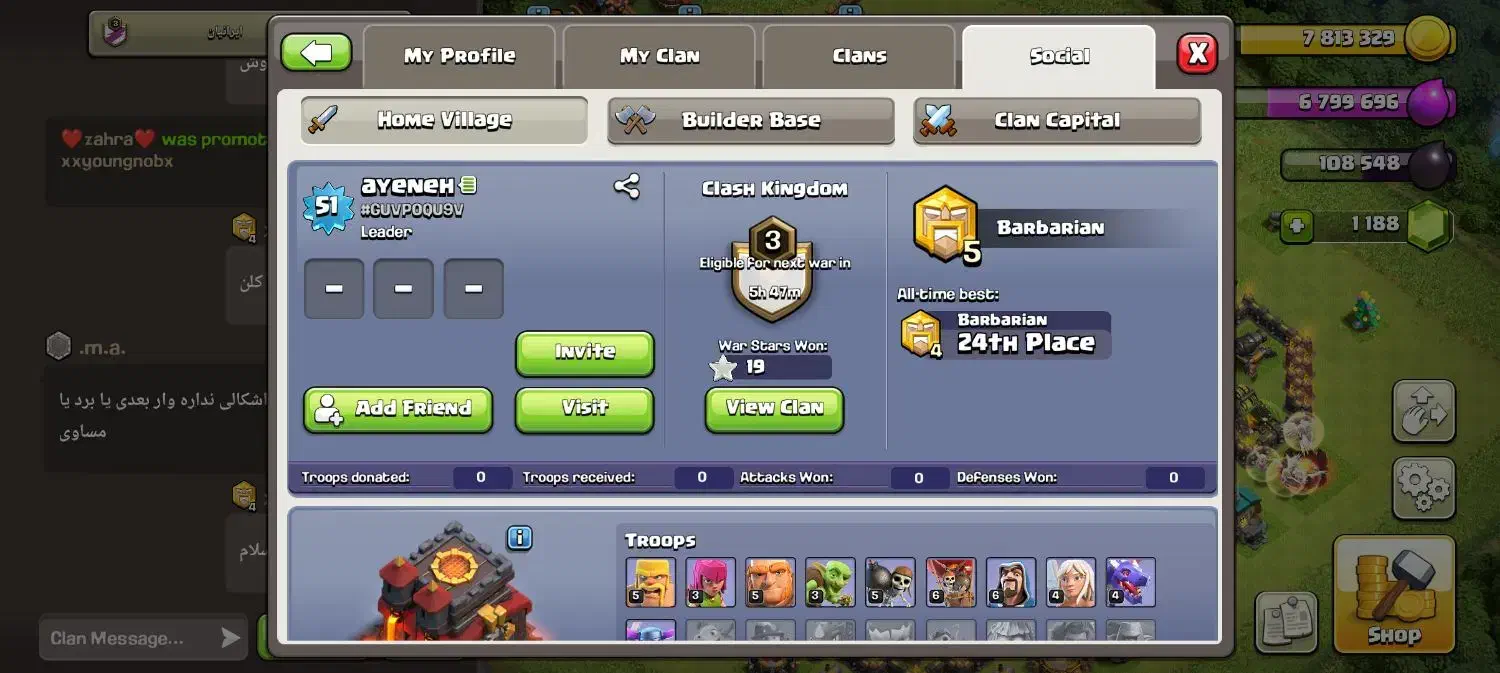Select the Archer troop icon
The width and height of the screenshot is (1500, 673).
click(710, 582)
